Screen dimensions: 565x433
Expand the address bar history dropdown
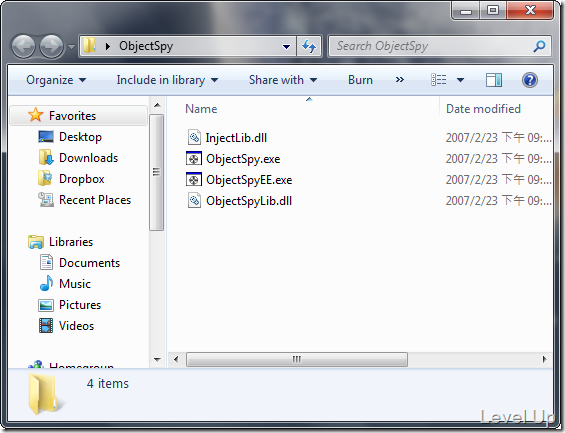(x=286, y=46)
